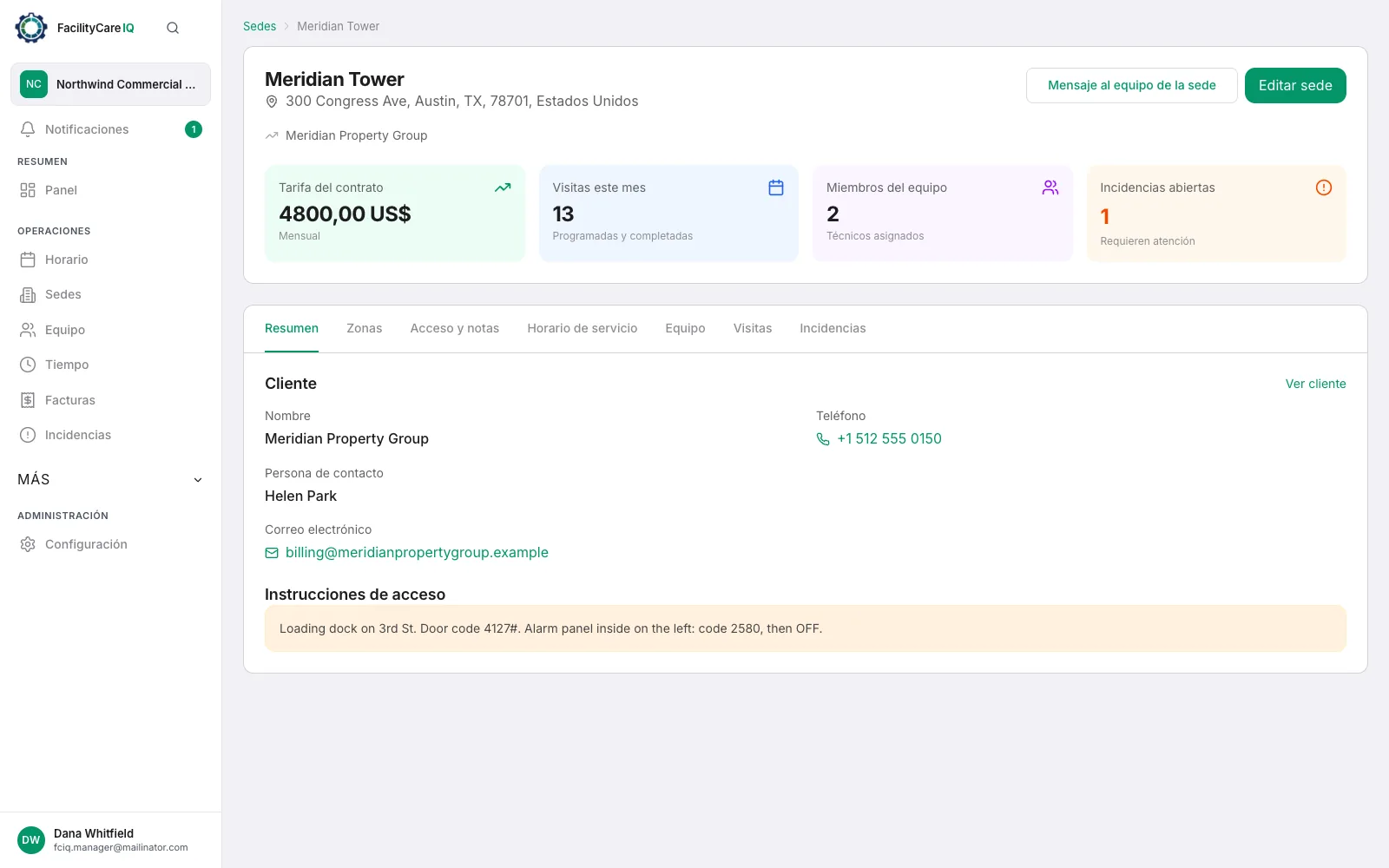Viewport: 1389px width, 868px height.
Task: Open the Visitas tab
Action: (x=753, y=328)
